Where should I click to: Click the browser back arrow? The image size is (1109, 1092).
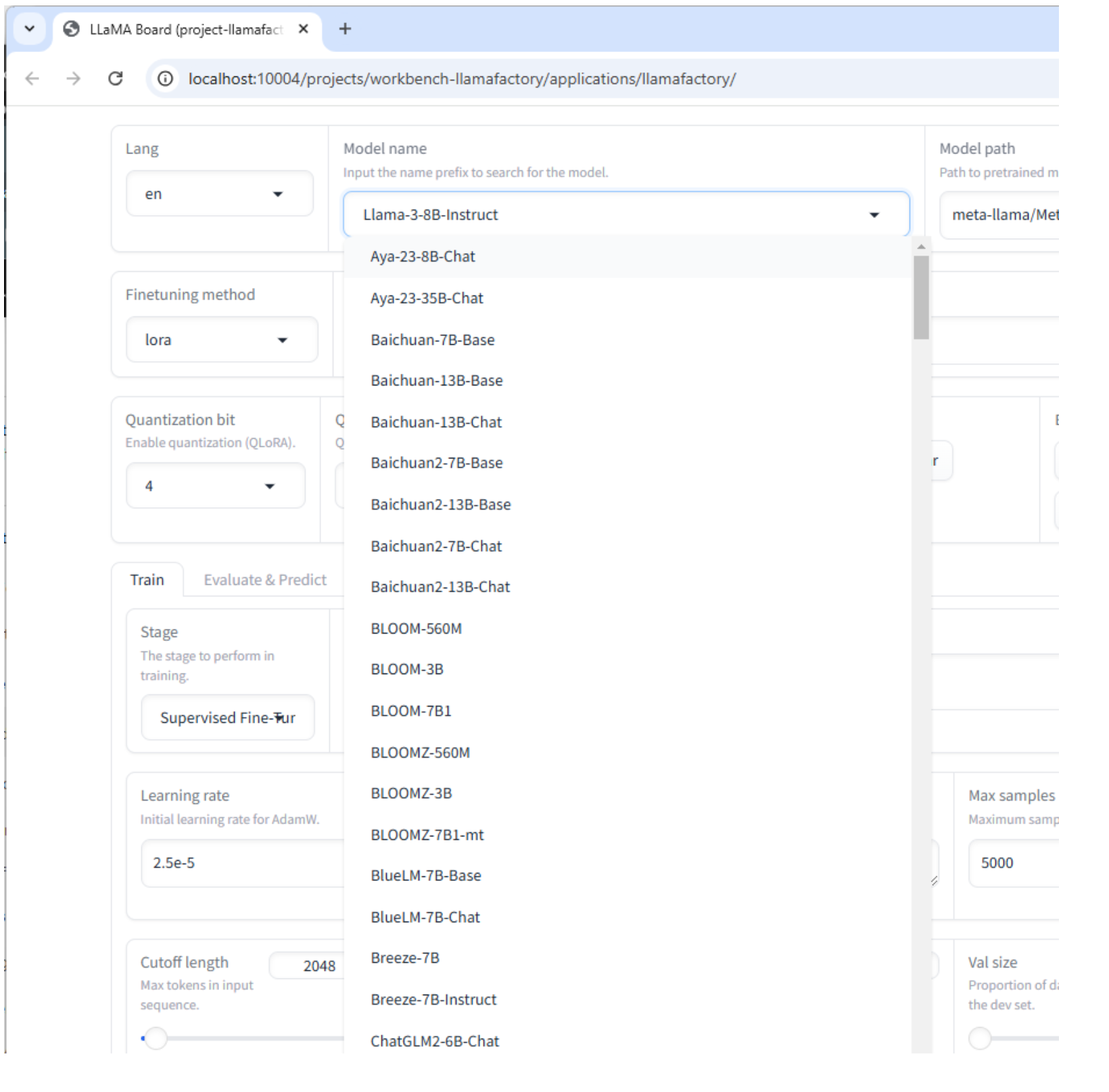32,79
